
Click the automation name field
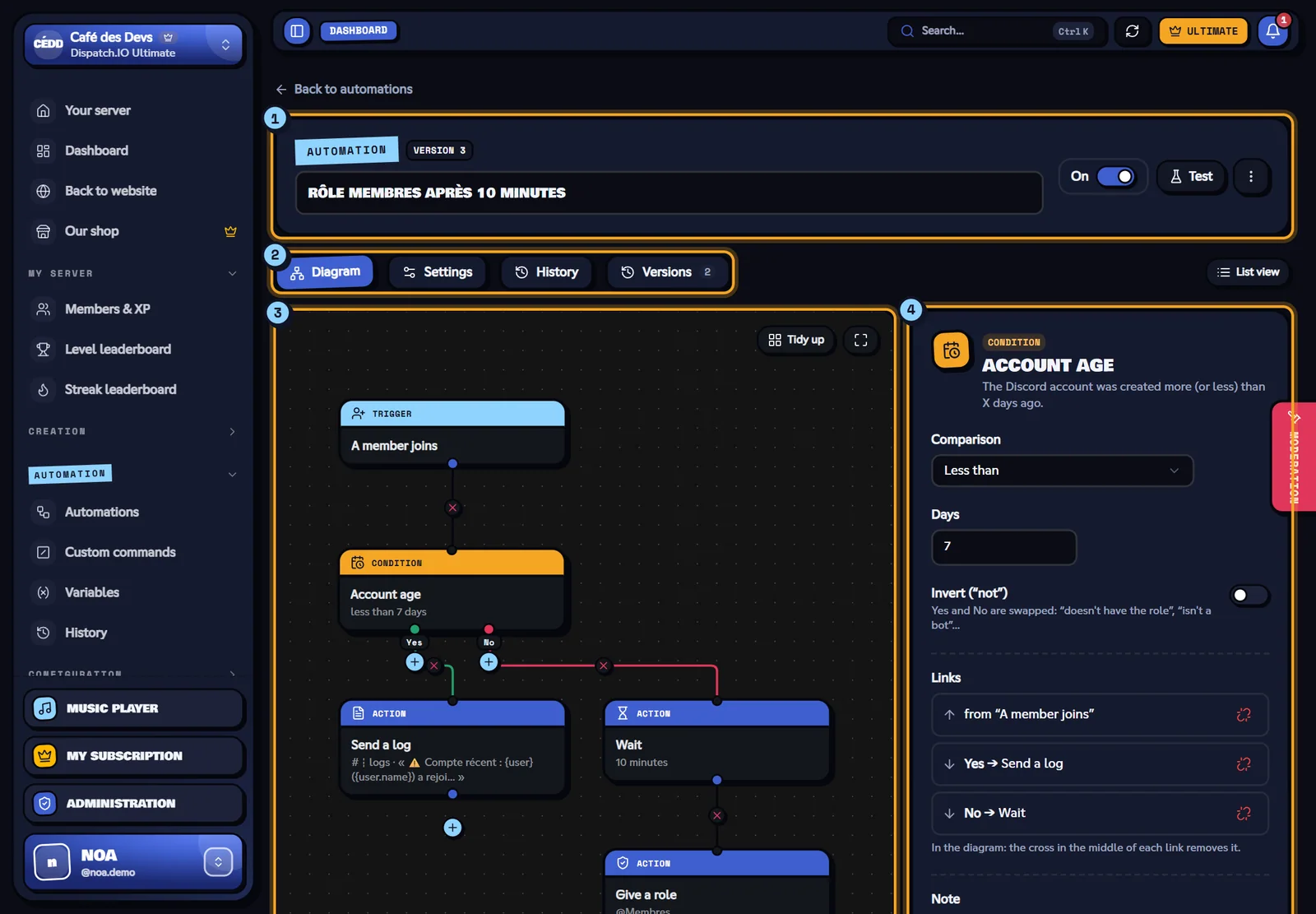pos(669,193)
